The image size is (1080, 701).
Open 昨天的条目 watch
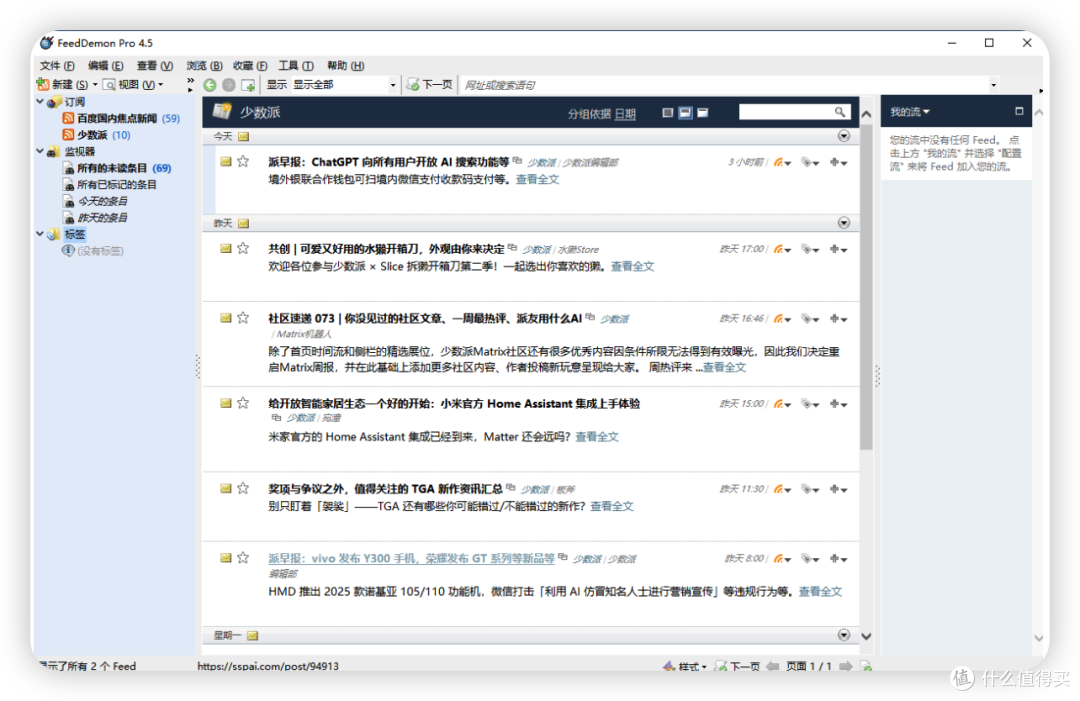pos(96,218)
